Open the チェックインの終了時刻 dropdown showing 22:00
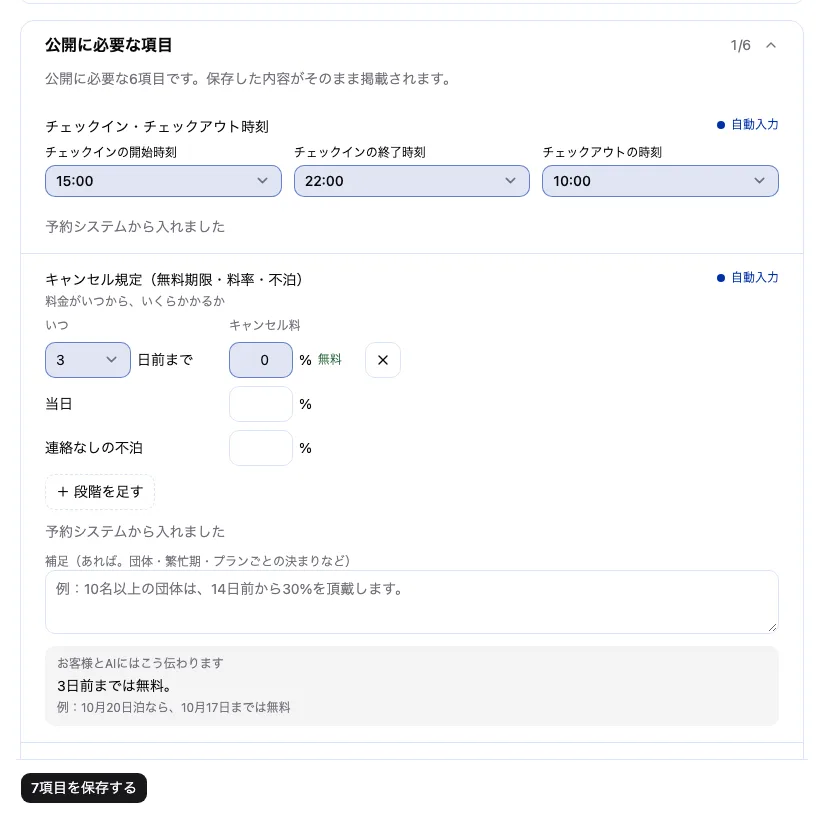824x816 pixels. point(411,181)
